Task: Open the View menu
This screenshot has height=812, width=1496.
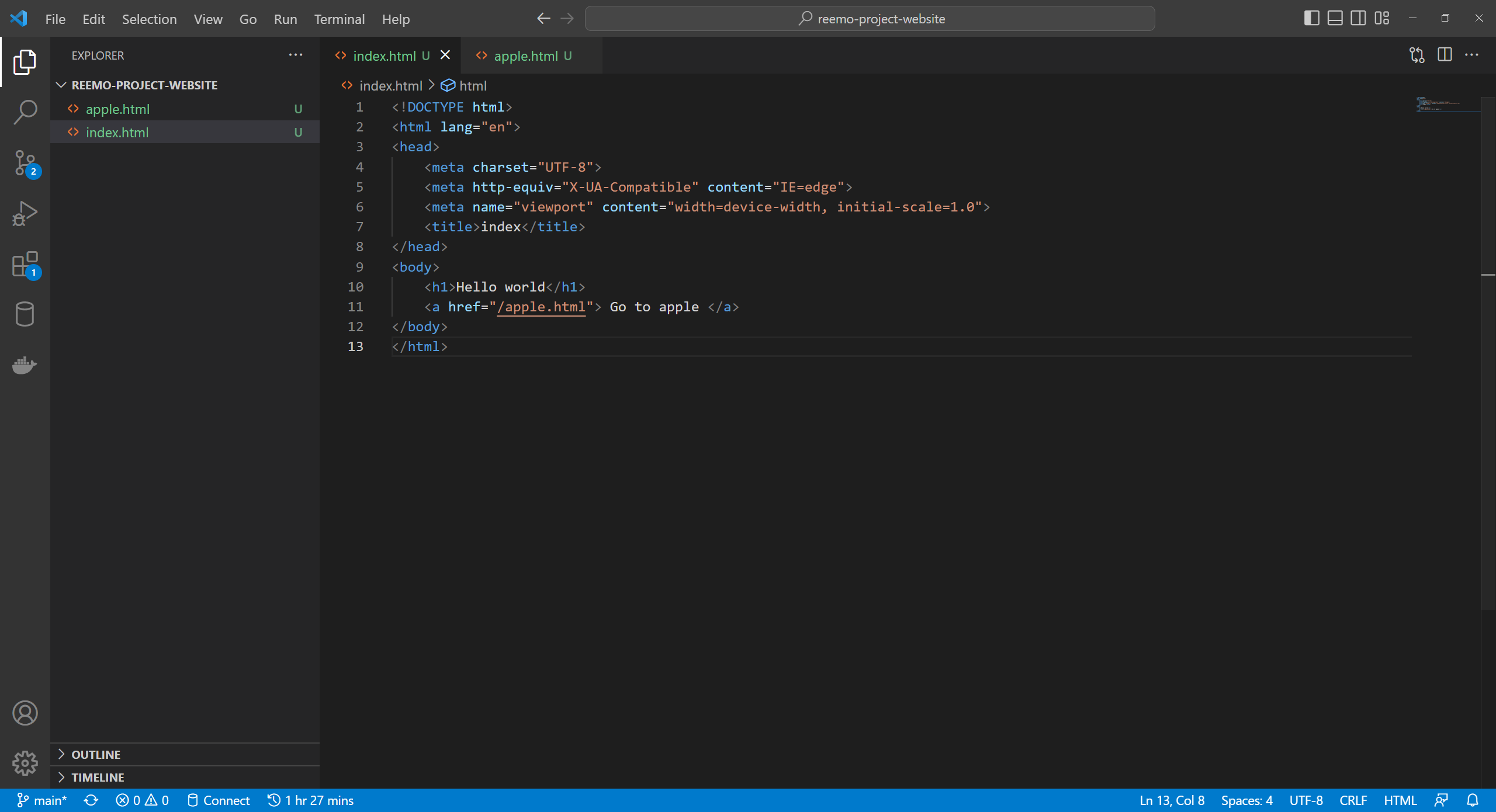Action: pyautogui.click(x=208, y=19)
